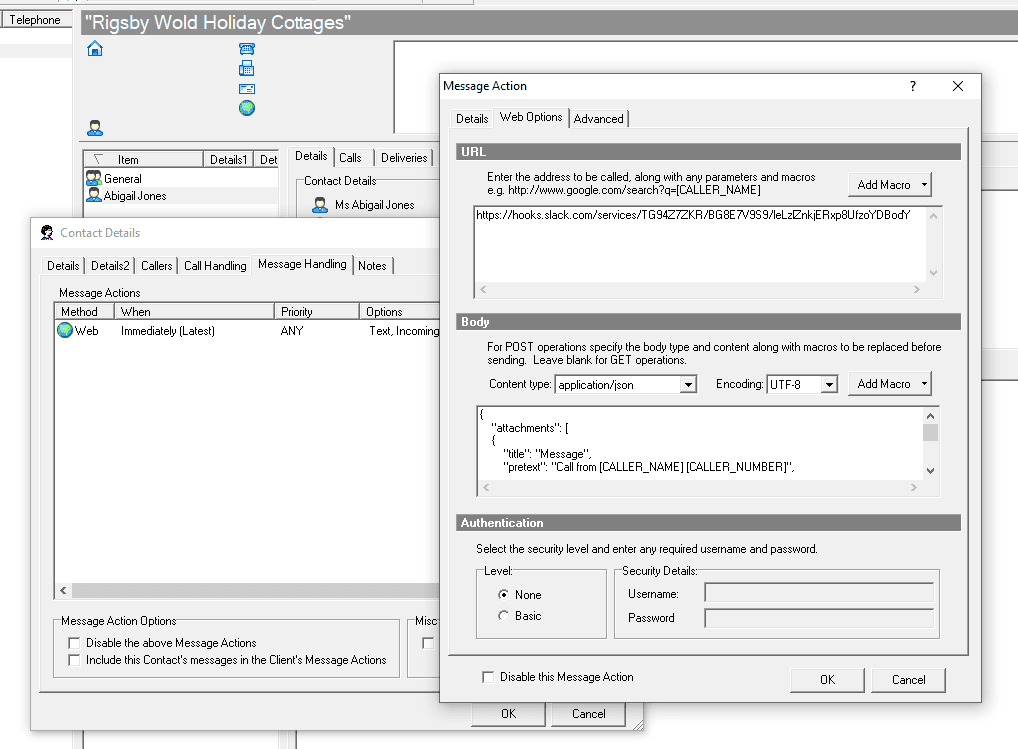Open the Add Macro dropdown in the Body section

tap(889, 384)
